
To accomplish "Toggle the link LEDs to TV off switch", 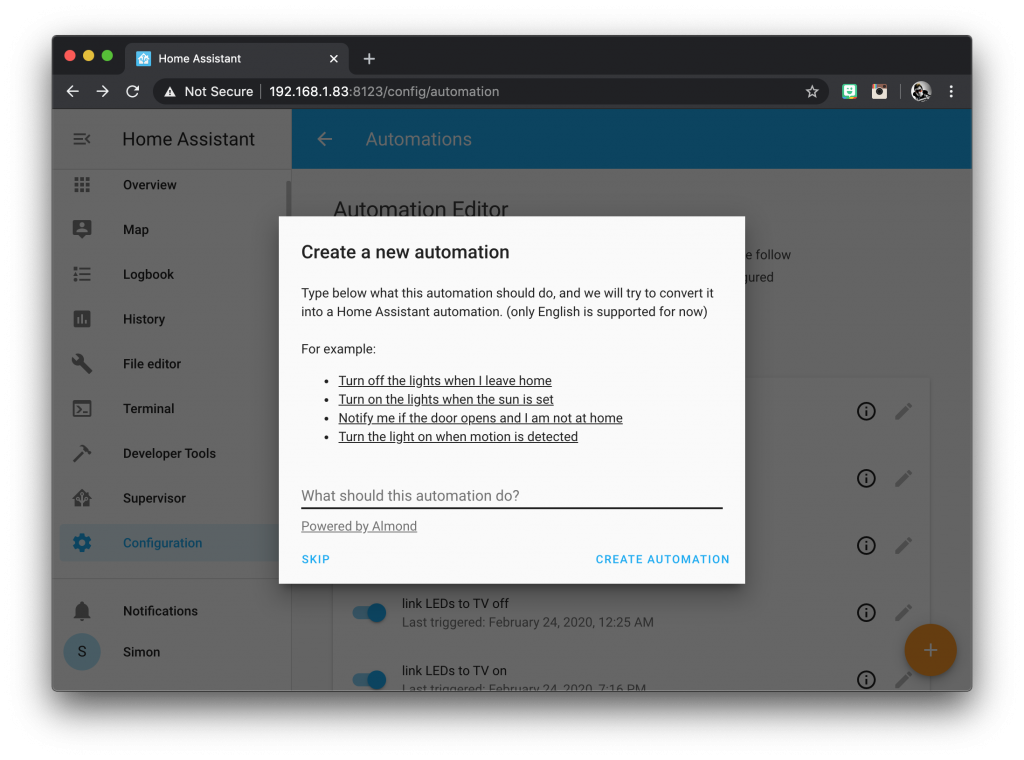I will click(x=370, y=612).
